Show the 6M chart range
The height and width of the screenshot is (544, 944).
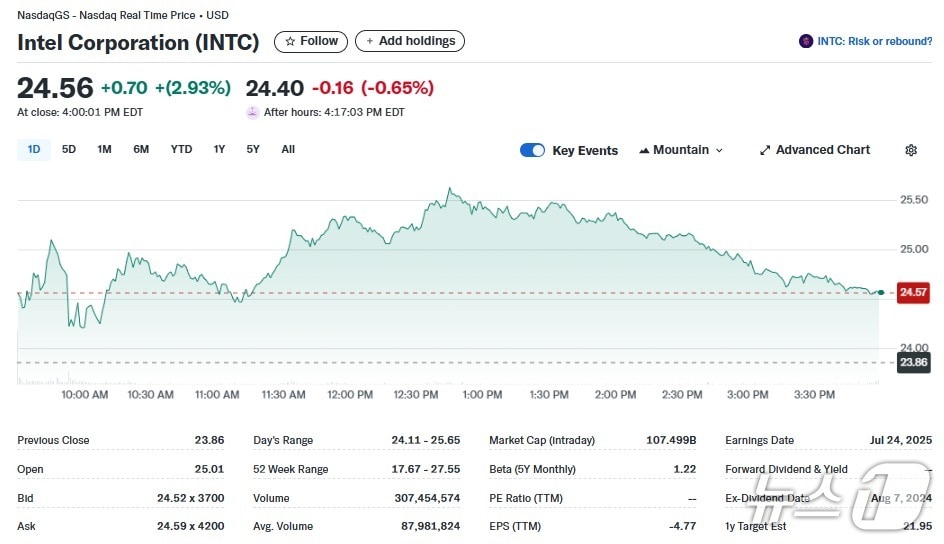[x=141, y=149]
